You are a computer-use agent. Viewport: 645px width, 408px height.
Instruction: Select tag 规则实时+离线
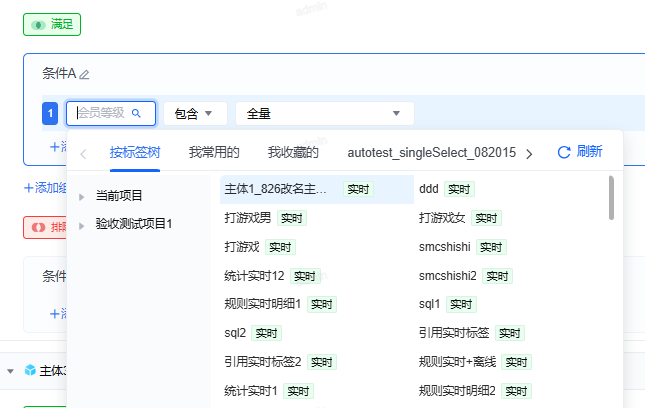(457, 362)
